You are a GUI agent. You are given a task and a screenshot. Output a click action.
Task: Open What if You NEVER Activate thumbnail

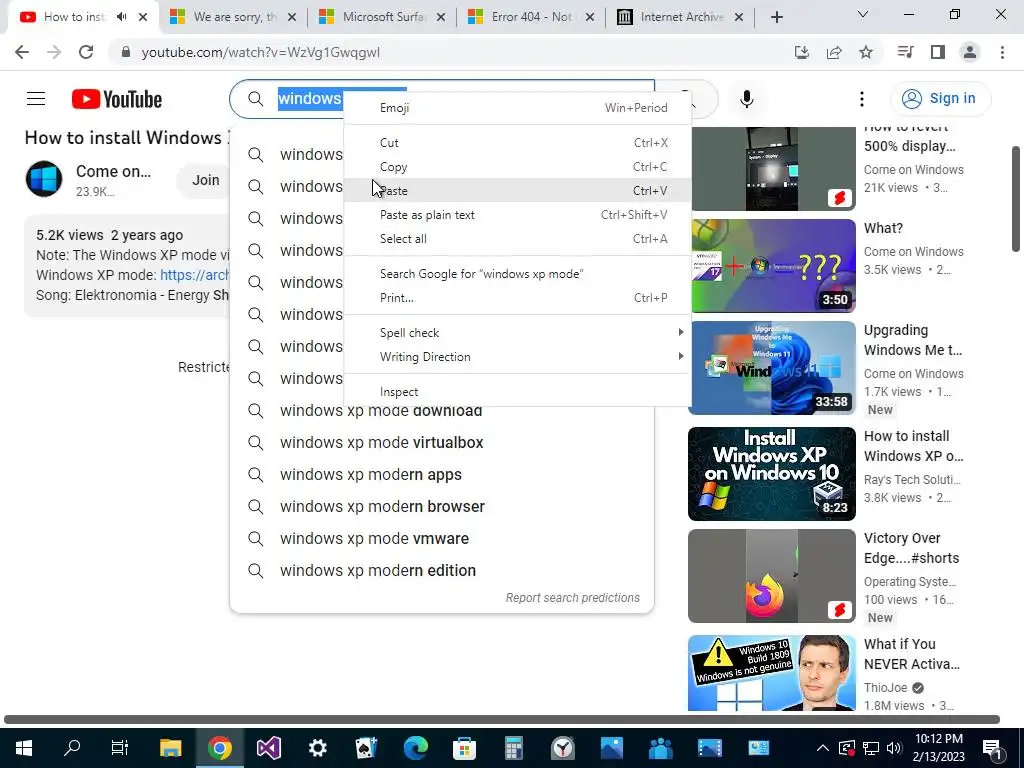772,673
